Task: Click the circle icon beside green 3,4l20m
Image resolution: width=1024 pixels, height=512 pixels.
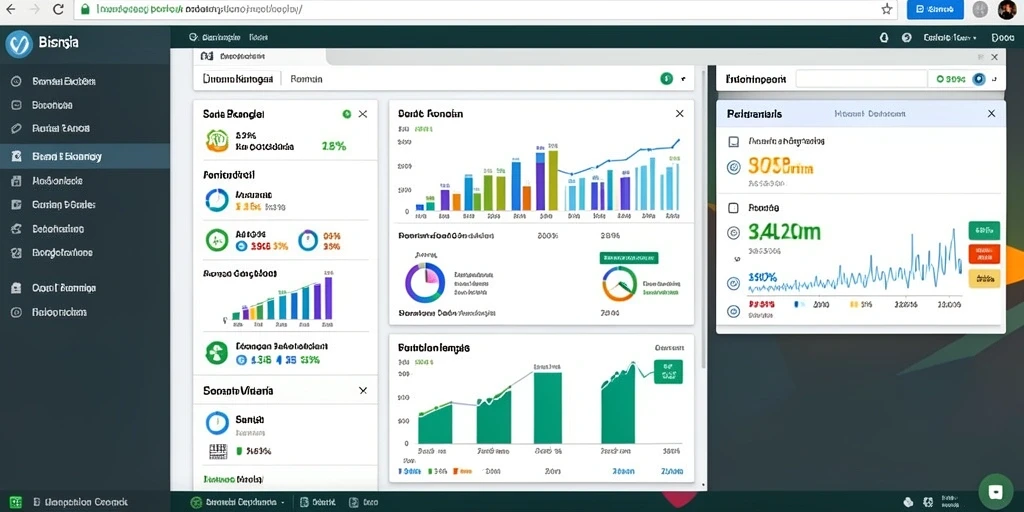Action: [733, 232]
